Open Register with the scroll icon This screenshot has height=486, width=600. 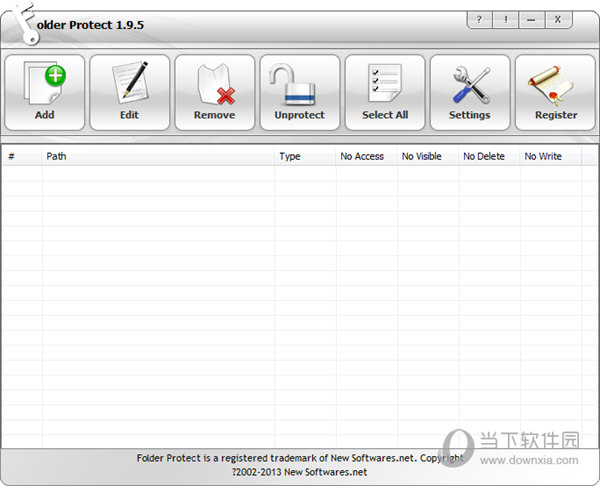[555, 93]
